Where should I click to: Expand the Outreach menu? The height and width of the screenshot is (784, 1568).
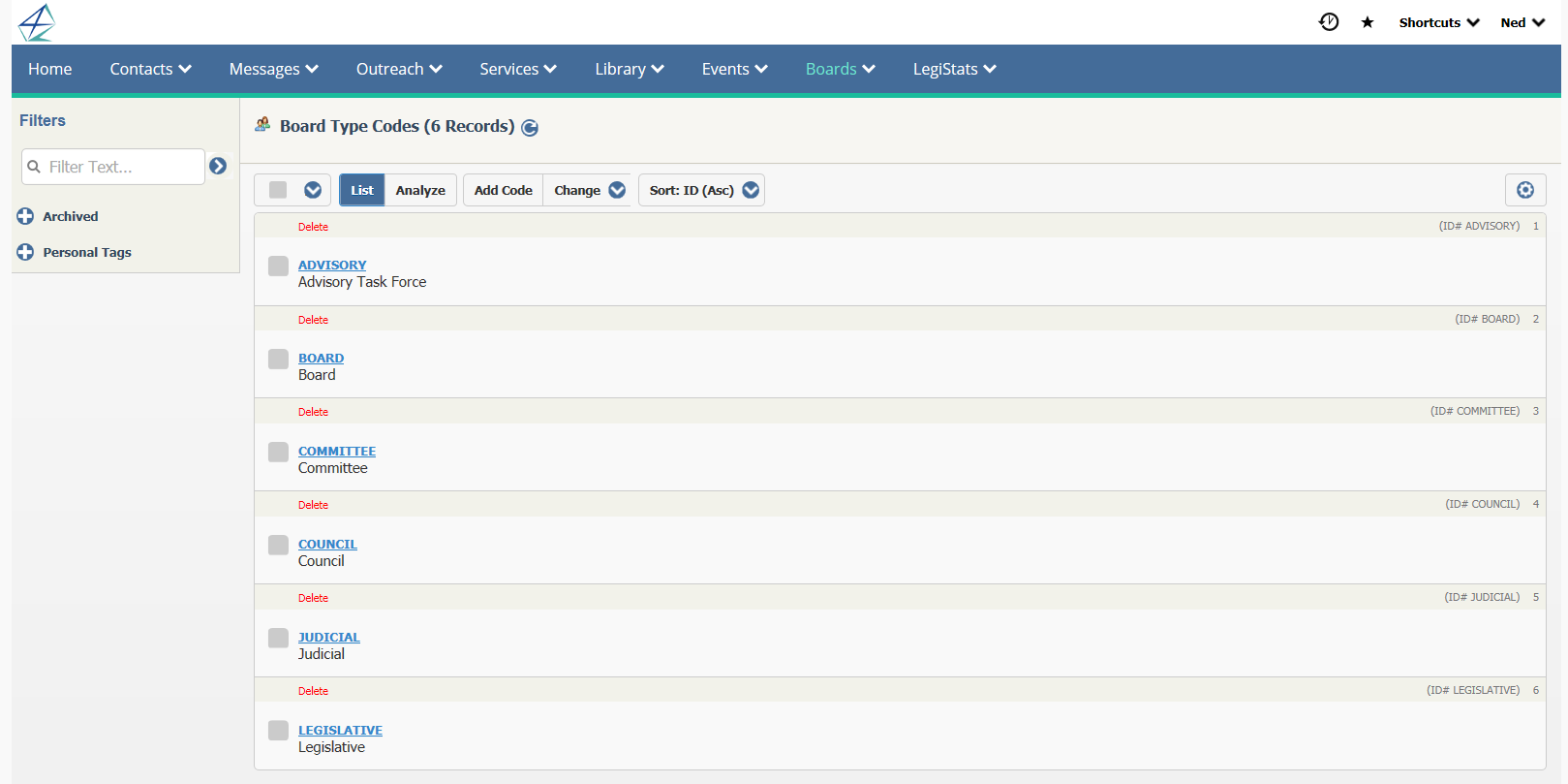click(399, 69)
